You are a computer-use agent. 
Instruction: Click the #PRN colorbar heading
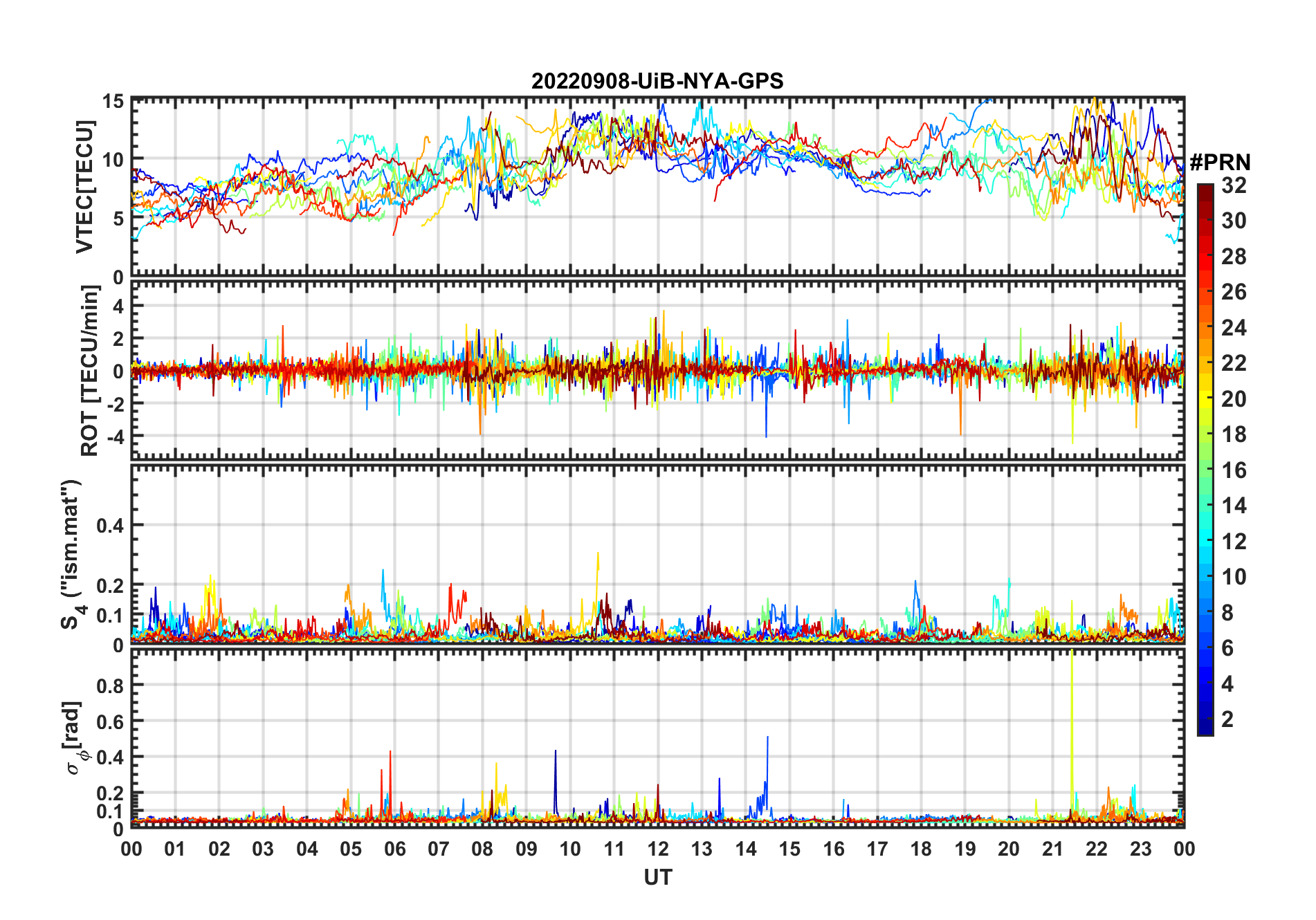pyautogui.click(x=1221, y=163)
